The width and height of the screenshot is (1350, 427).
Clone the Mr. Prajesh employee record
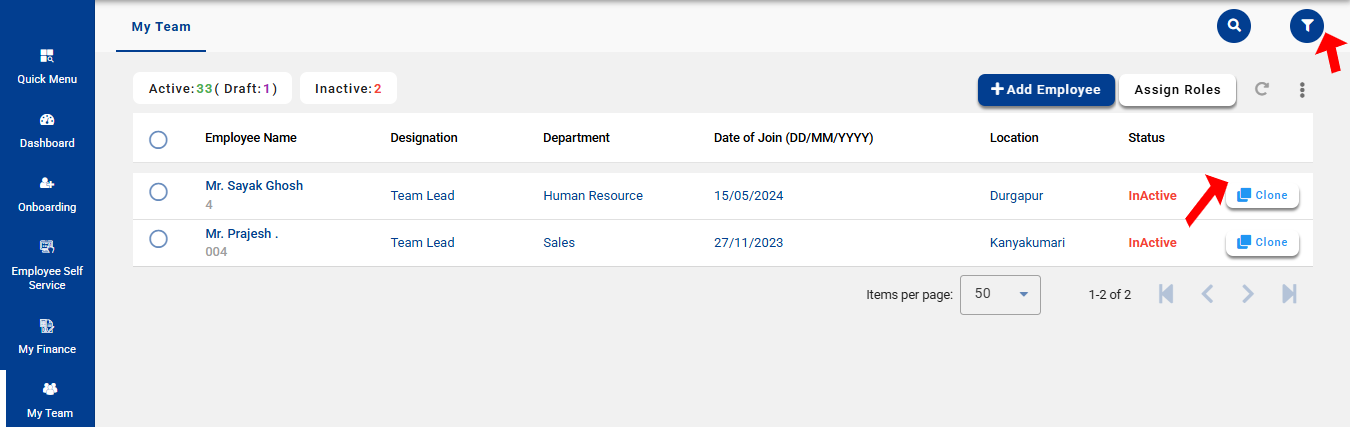[1262, 242]
